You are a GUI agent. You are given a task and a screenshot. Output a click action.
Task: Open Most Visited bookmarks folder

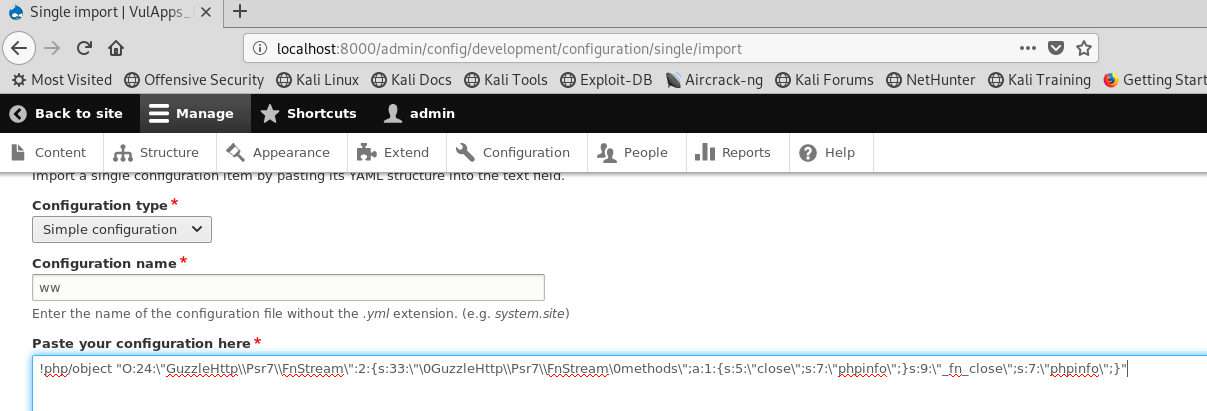point(61,79)
